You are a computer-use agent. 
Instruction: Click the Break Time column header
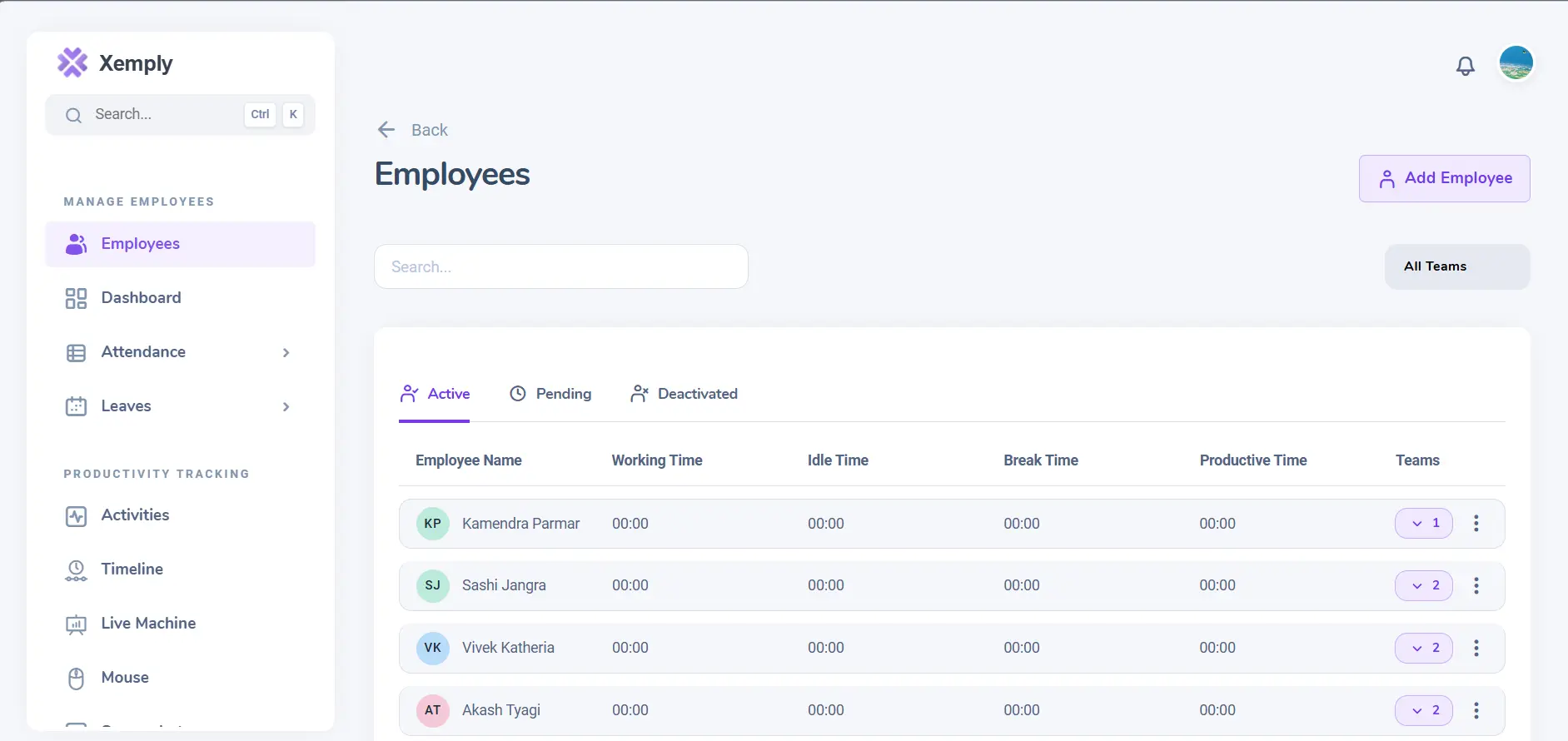tap(1041, 460)
